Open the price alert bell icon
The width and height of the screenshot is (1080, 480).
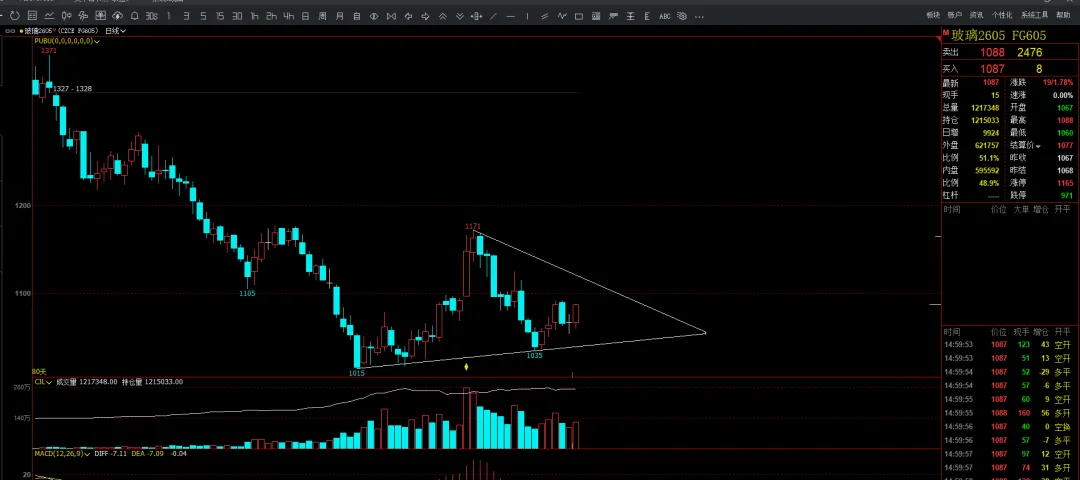[x=134, y=15]
